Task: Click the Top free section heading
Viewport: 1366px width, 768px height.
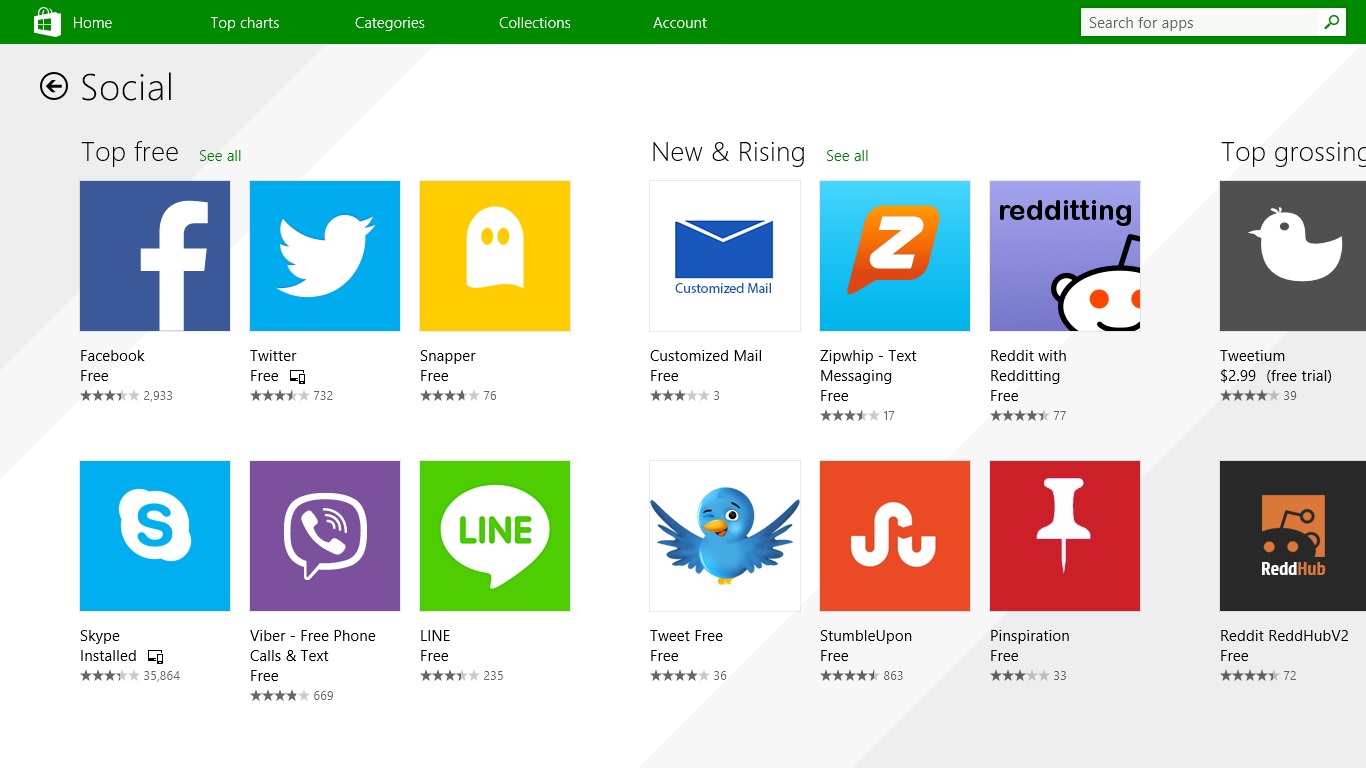Action: (130, 152)
